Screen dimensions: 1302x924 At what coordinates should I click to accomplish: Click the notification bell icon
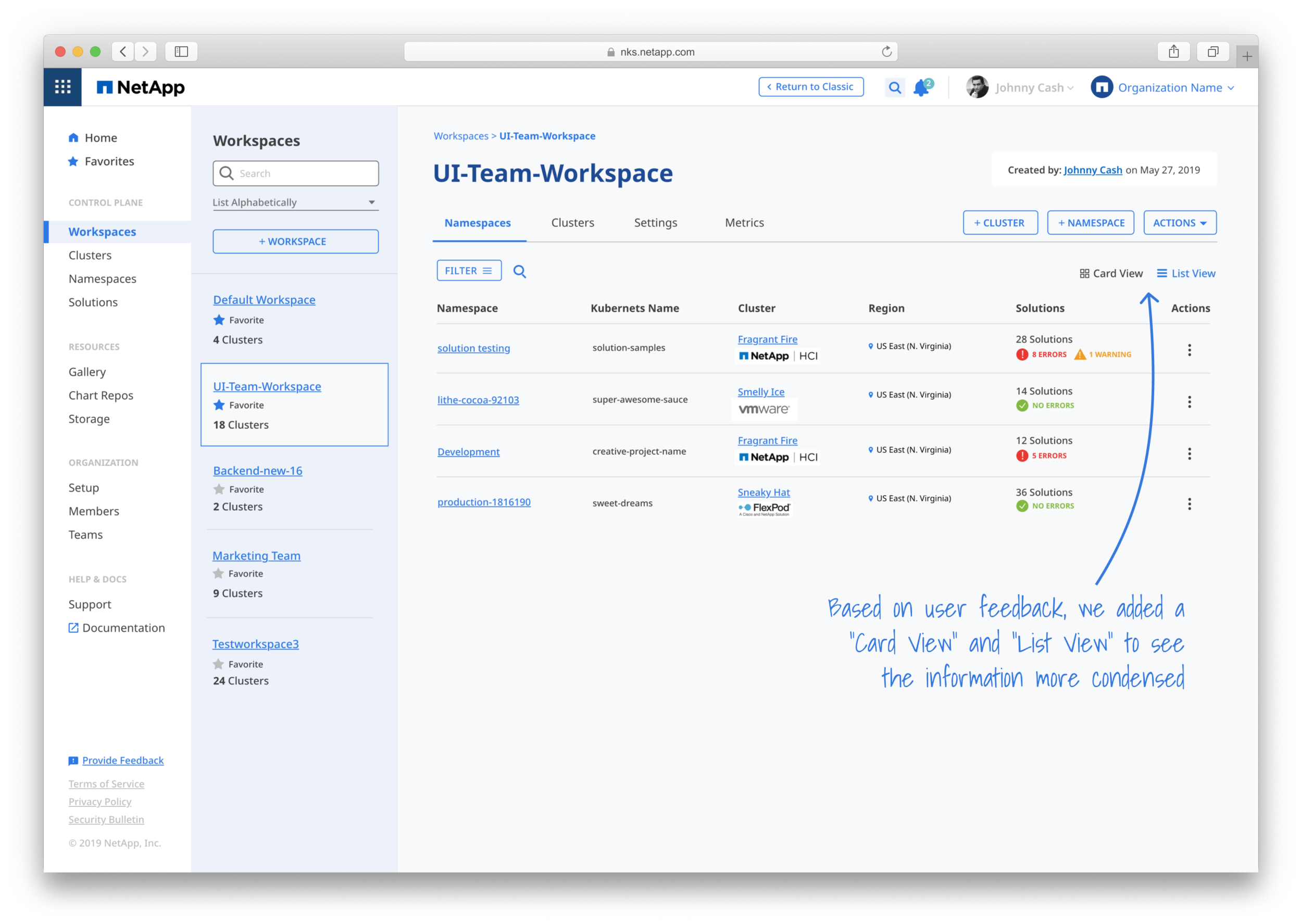[921, 88]
